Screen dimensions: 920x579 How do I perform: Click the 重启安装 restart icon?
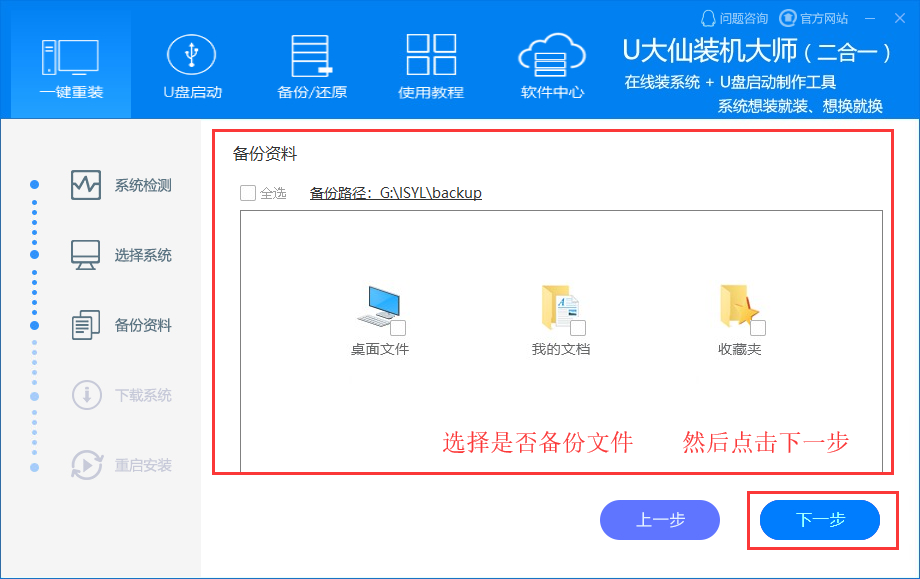tap(87, 465)
